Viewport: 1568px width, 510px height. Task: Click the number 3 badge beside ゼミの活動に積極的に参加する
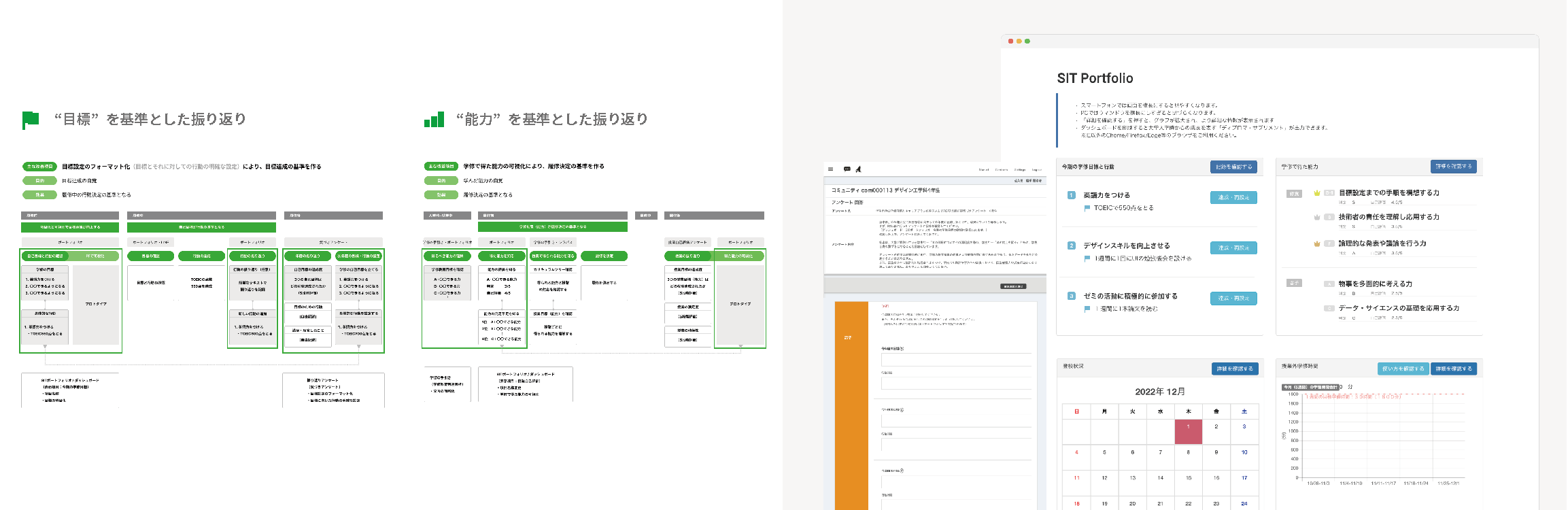[x=1072, y=296]
